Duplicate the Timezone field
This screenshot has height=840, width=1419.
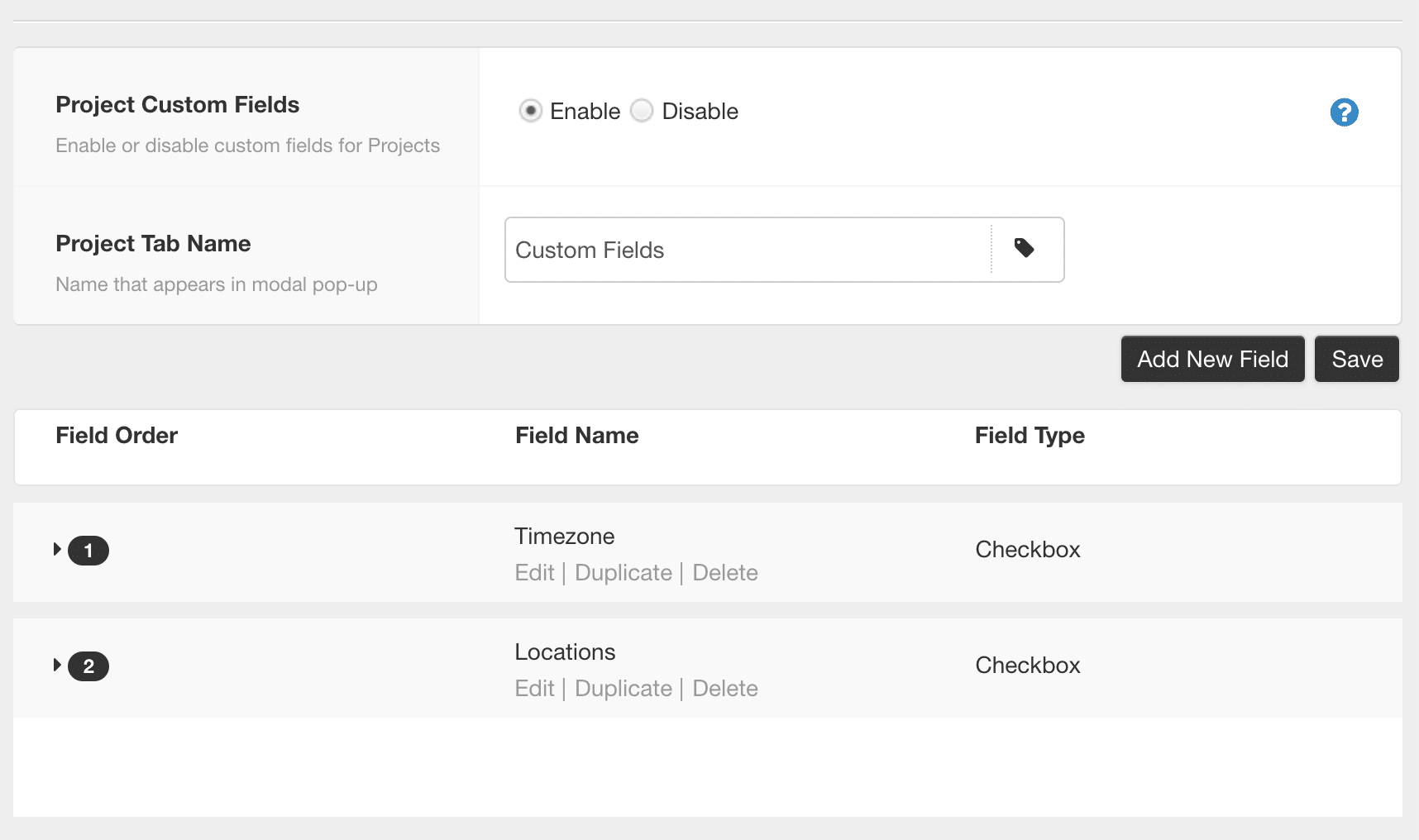pyautogui.click(x=623, y=572)
